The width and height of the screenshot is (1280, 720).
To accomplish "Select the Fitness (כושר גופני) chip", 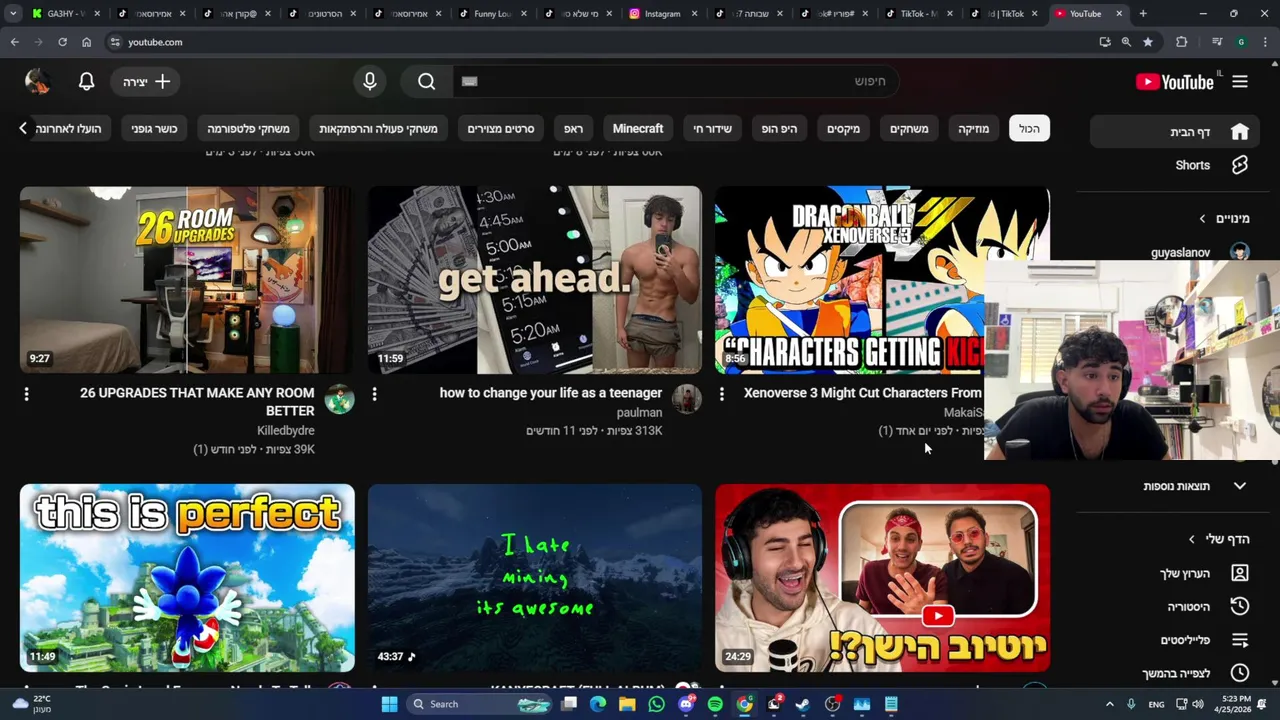I will point(154,129).
